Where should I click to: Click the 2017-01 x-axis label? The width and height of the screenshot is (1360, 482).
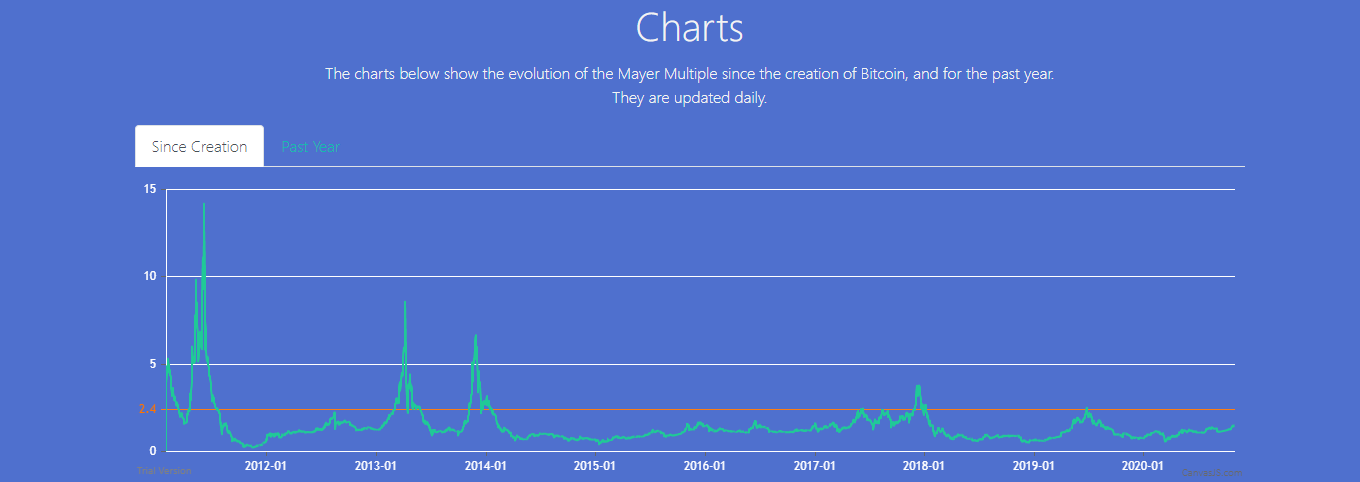(814, 466)
